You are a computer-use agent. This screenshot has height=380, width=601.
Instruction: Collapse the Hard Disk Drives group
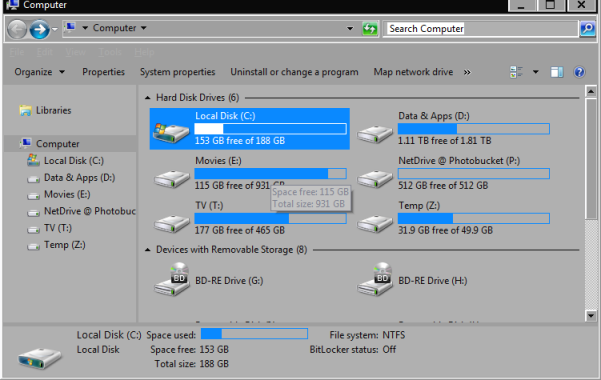tap(148, 98)
